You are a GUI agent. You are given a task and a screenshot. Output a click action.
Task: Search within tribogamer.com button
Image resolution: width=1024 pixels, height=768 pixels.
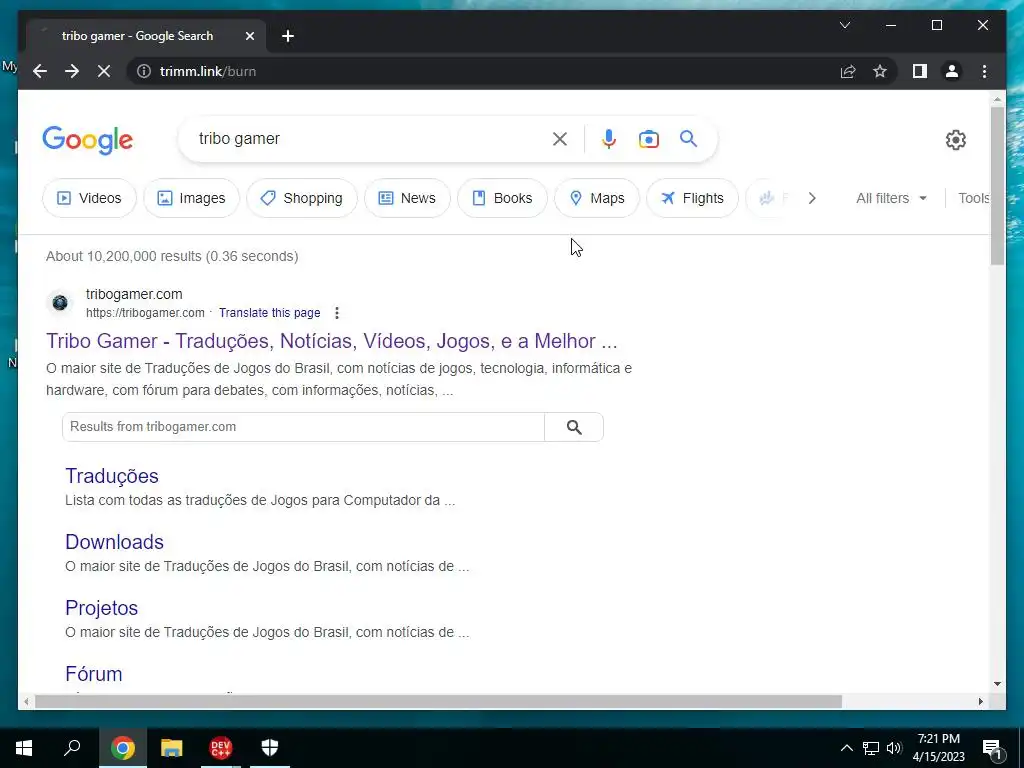(574, 427)
